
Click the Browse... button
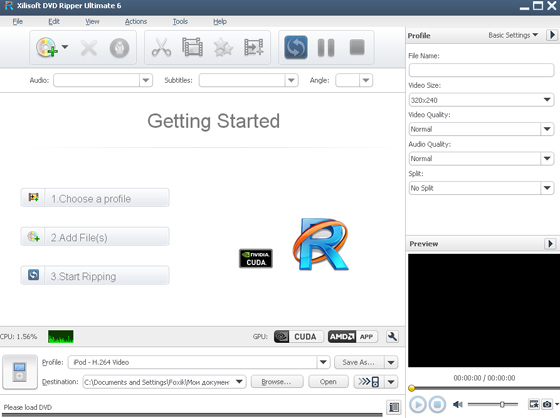(277, 382)
